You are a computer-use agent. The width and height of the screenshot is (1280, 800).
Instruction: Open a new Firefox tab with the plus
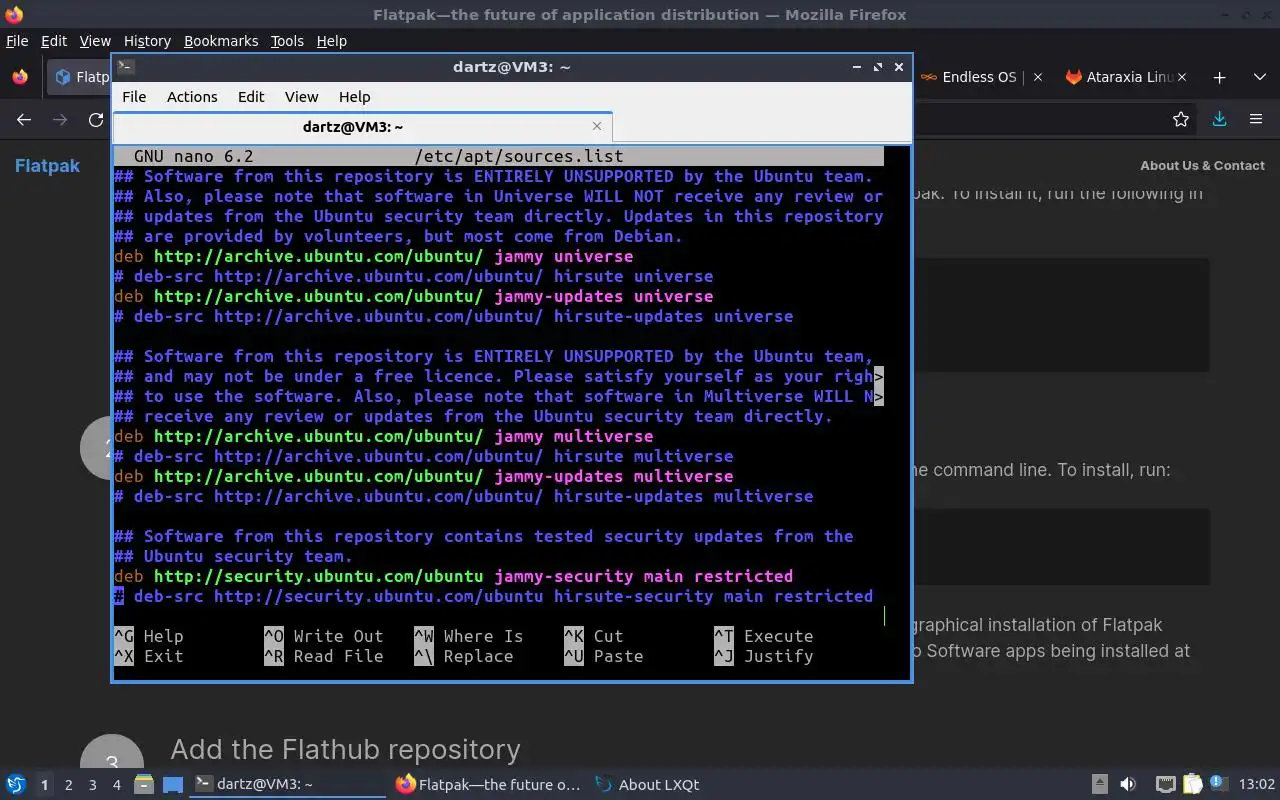(1219, 77)
